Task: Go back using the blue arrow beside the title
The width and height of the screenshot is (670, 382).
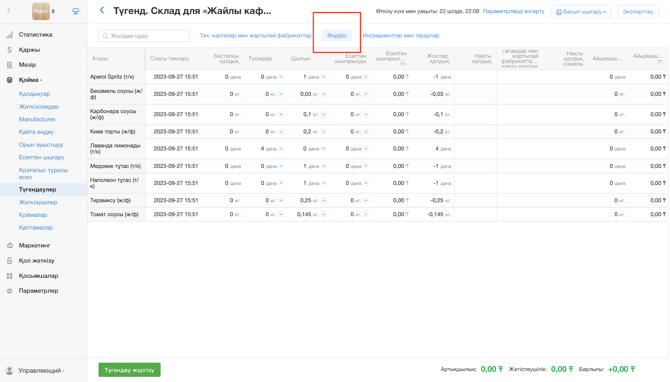Action: pyautogui.click(x=102, y=10)
